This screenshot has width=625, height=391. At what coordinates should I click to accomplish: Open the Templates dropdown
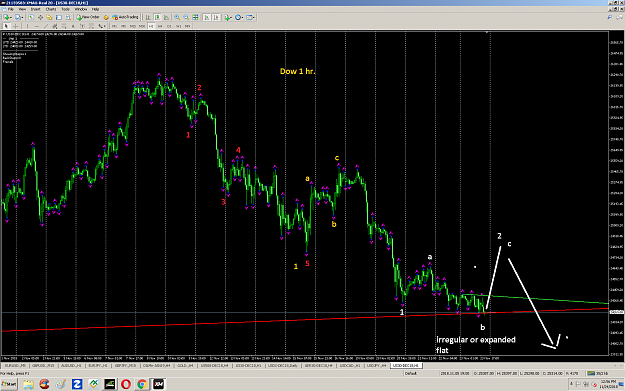[x=250, y=17]
